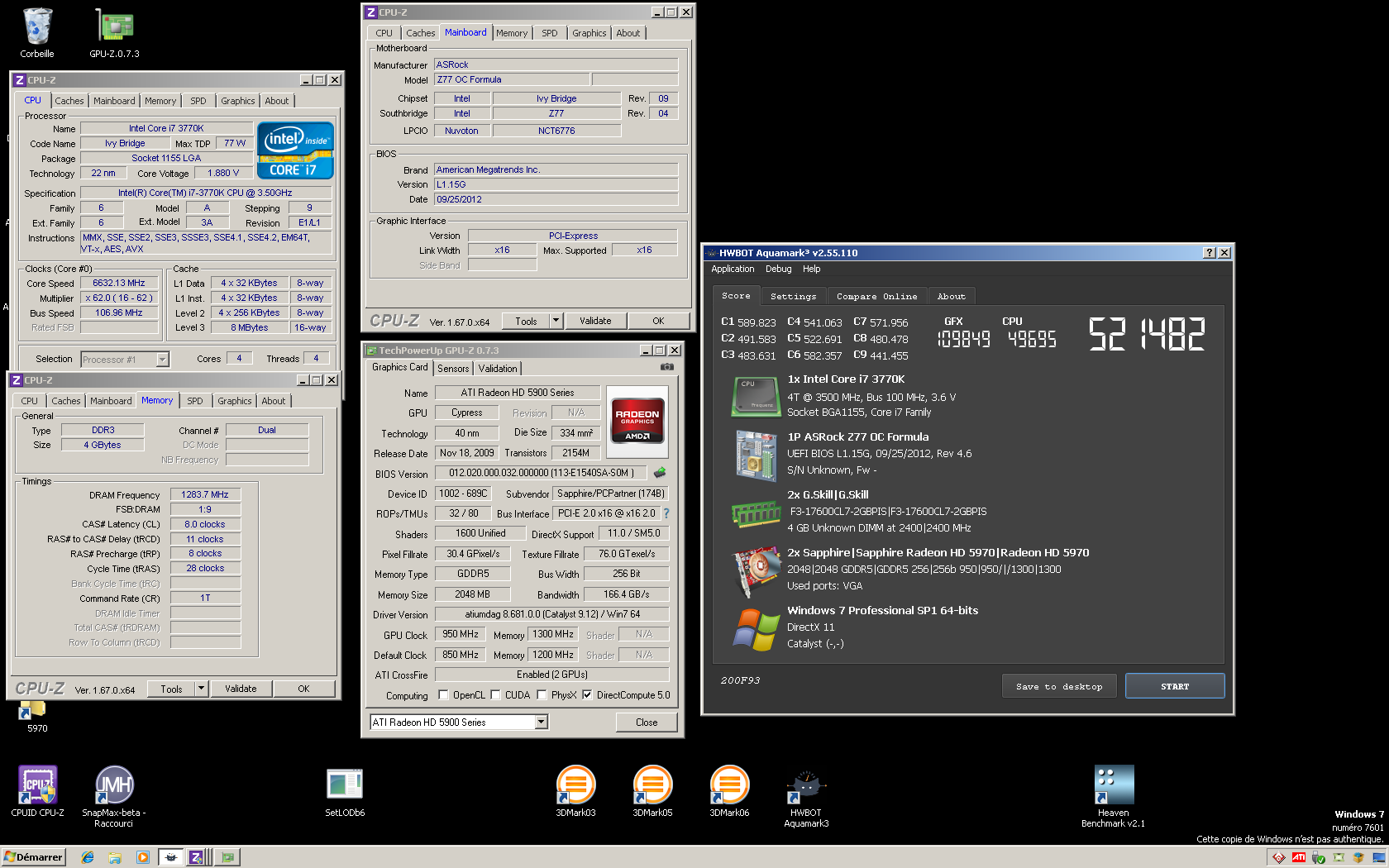Click the GPU Clock 950 MHz field

point(461,634)
